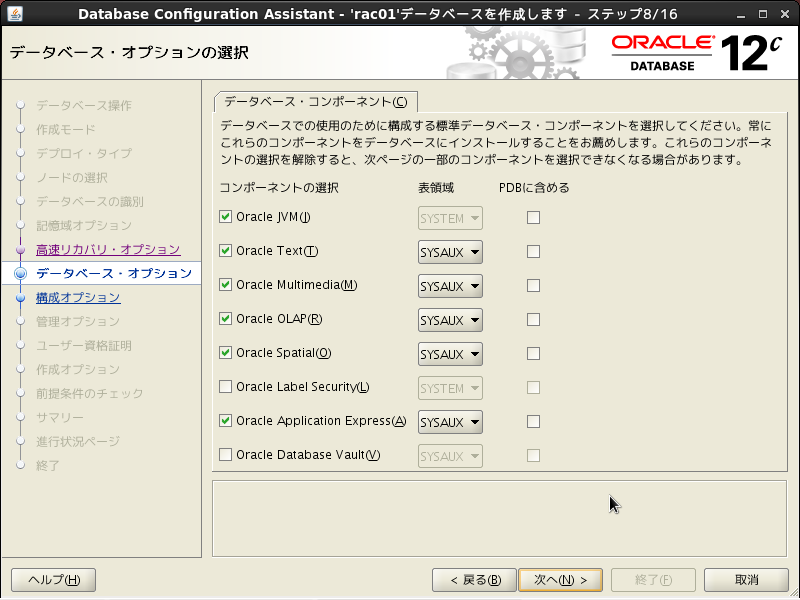This screenshot has width=800, height=600.
Task: Click the ノードの選択 step in sidebar
Action: pos(71,178)
